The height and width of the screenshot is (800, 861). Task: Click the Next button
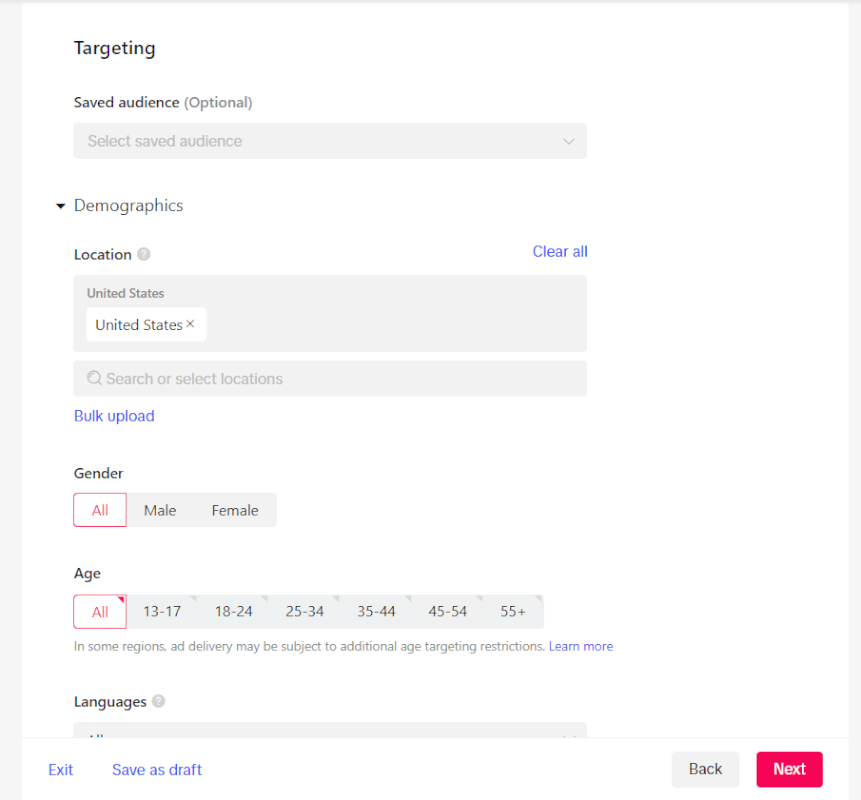(789, 769)
